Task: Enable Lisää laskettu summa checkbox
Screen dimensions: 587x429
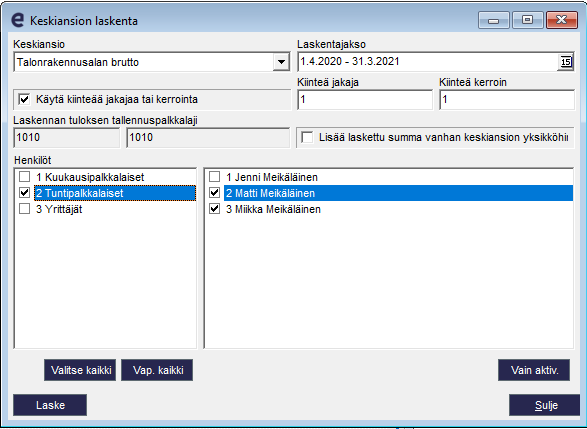Action: point(307,137)
